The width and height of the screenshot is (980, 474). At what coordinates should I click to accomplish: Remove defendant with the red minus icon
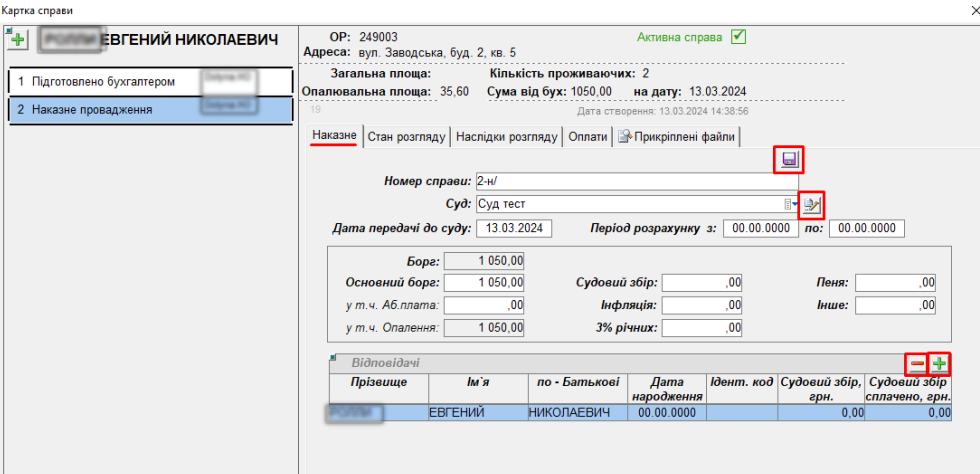pos(915,364)
